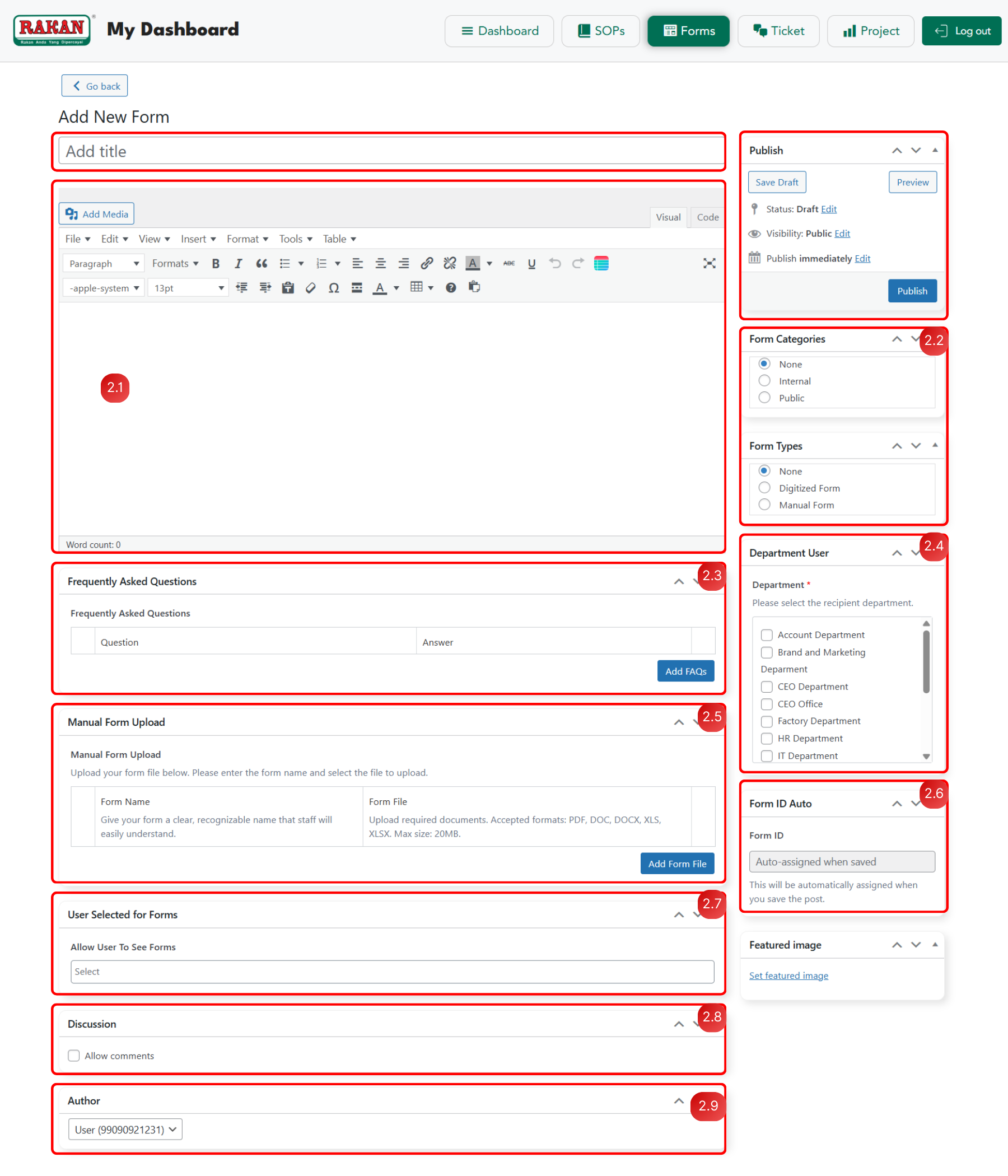Open the Paragraph style dropdown
The height and width of the screenshot is (1176, 1008).
pyautogui.click(x=103, y=263)
